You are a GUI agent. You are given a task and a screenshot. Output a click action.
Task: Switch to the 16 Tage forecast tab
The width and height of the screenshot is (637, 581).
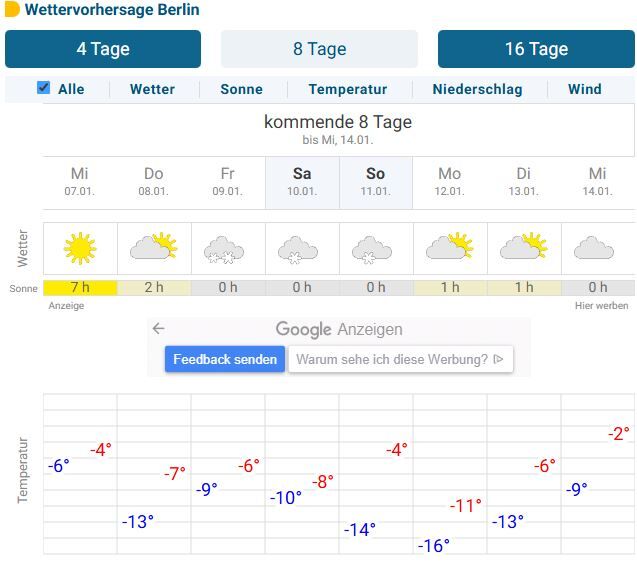(536, 49)
